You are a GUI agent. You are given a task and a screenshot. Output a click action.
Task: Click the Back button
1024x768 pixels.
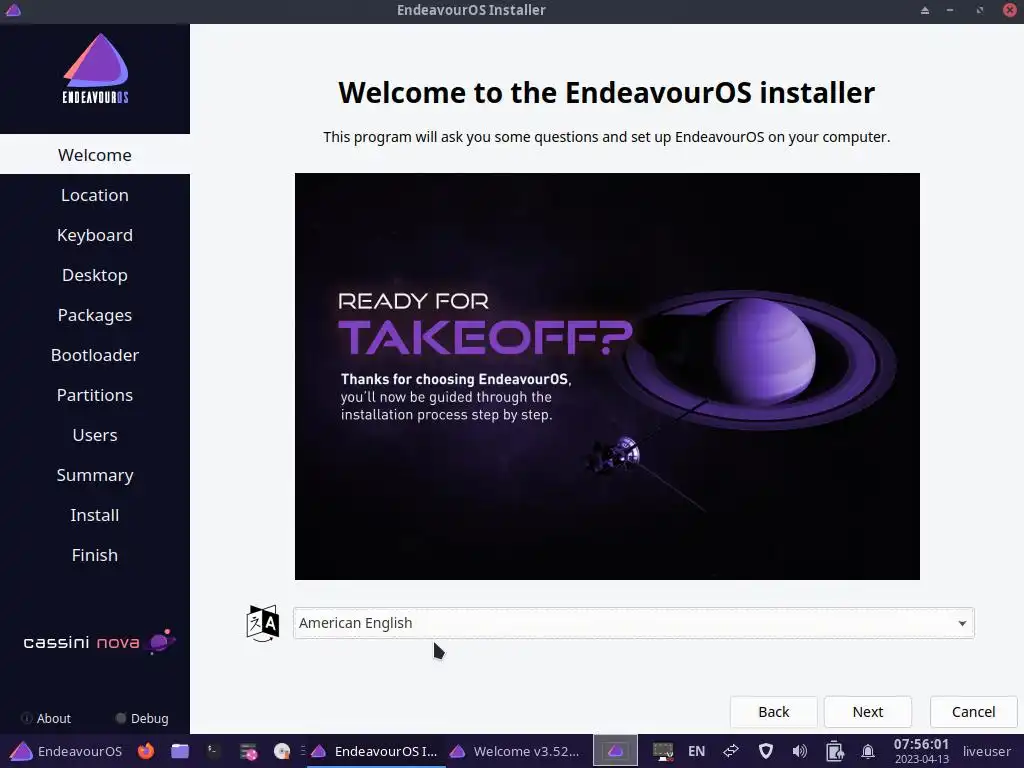[773, 712]
